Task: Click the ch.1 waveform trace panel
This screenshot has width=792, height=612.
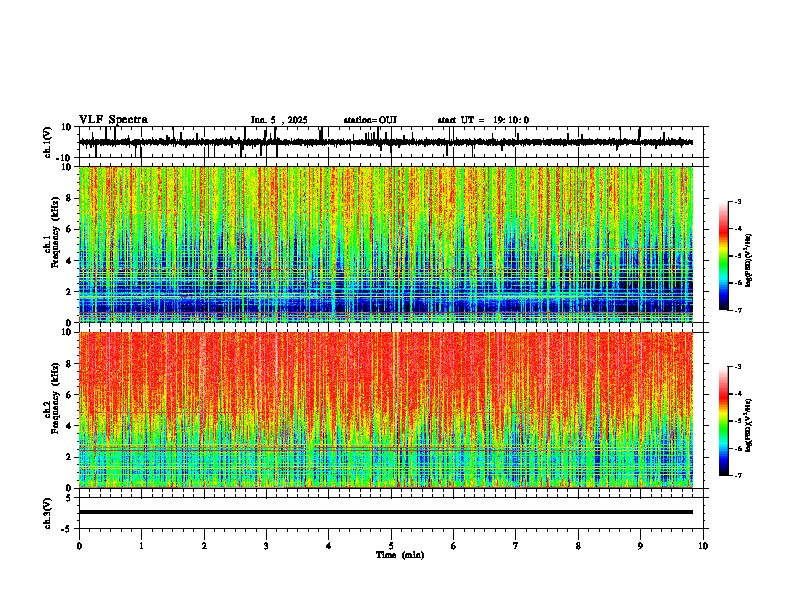Action: [x=393, y=142]
